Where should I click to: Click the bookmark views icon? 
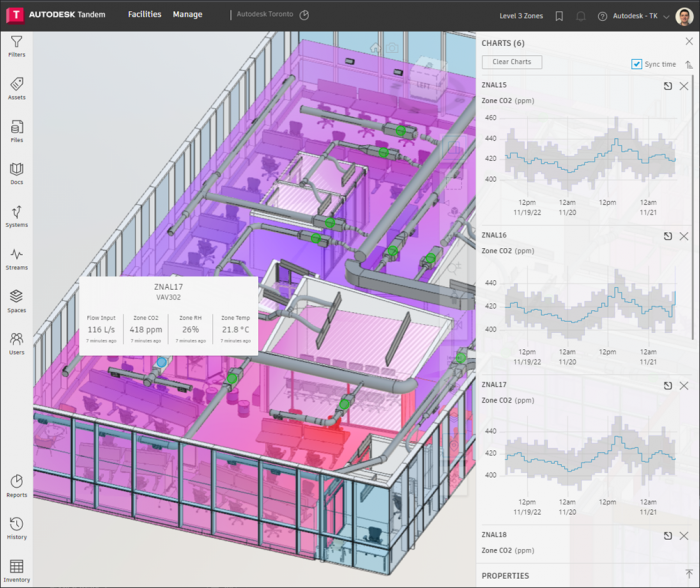(x=559, y=16)
